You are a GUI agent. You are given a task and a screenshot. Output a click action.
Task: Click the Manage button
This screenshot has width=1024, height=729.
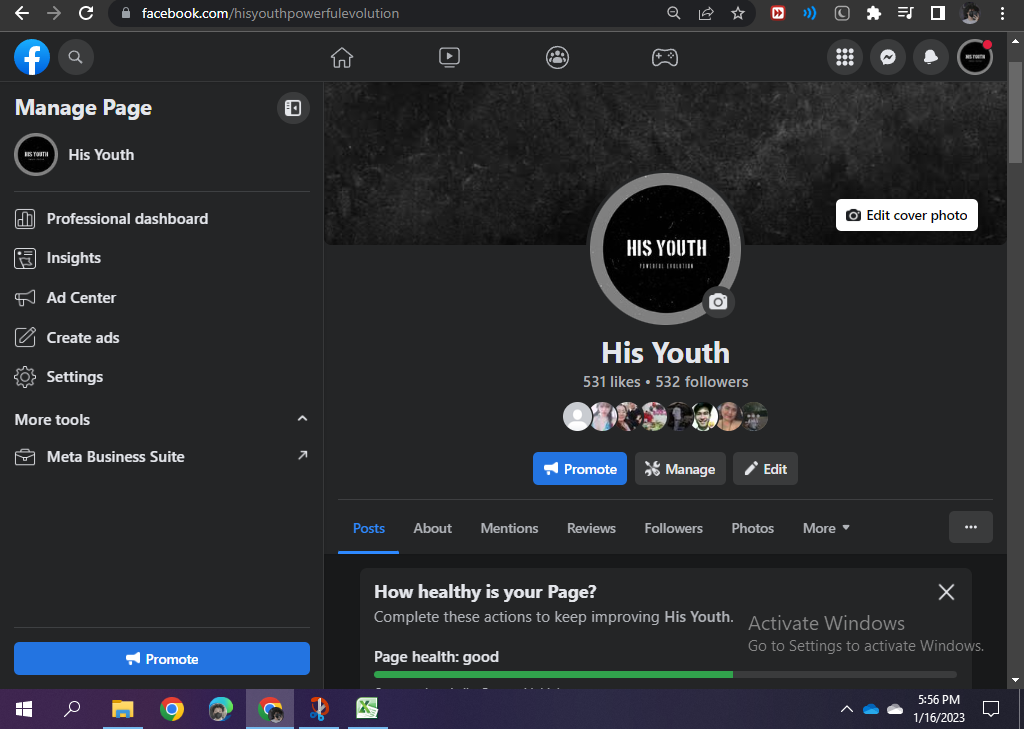(680, 468)
